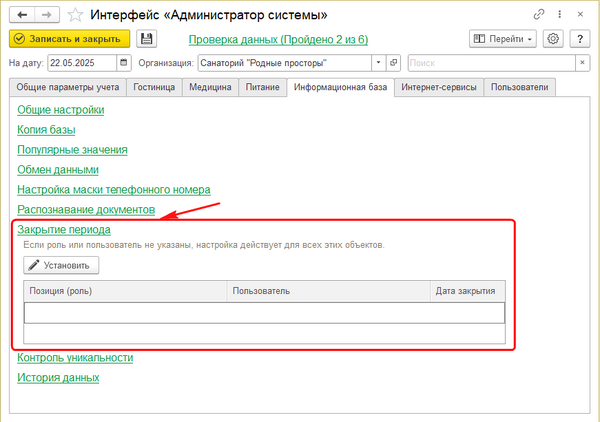
Task: Clear the search field with the x button
Action: 582,63
